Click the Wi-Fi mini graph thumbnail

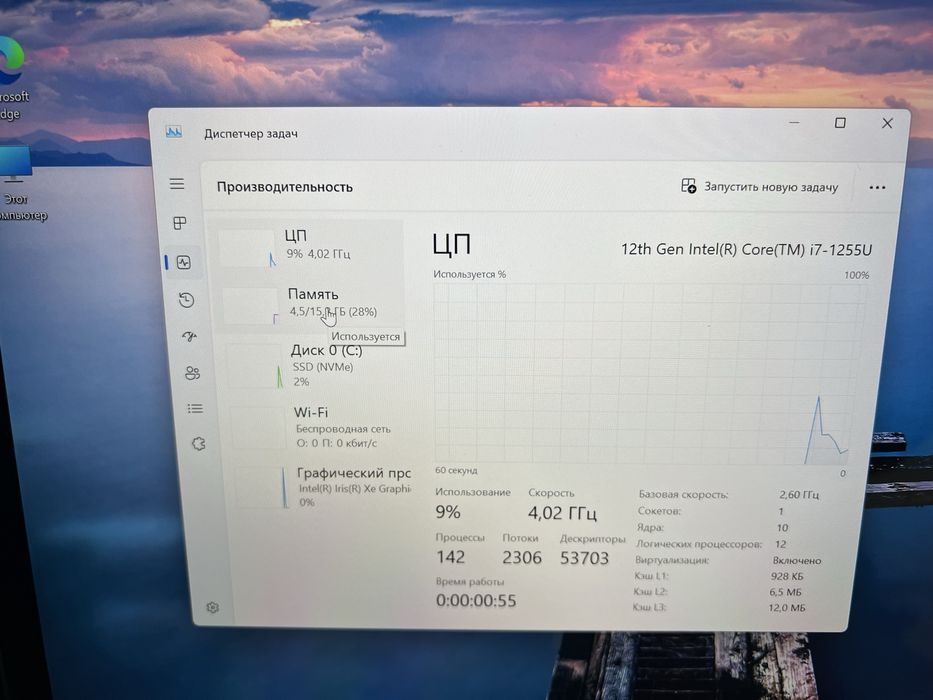point(258,427)
